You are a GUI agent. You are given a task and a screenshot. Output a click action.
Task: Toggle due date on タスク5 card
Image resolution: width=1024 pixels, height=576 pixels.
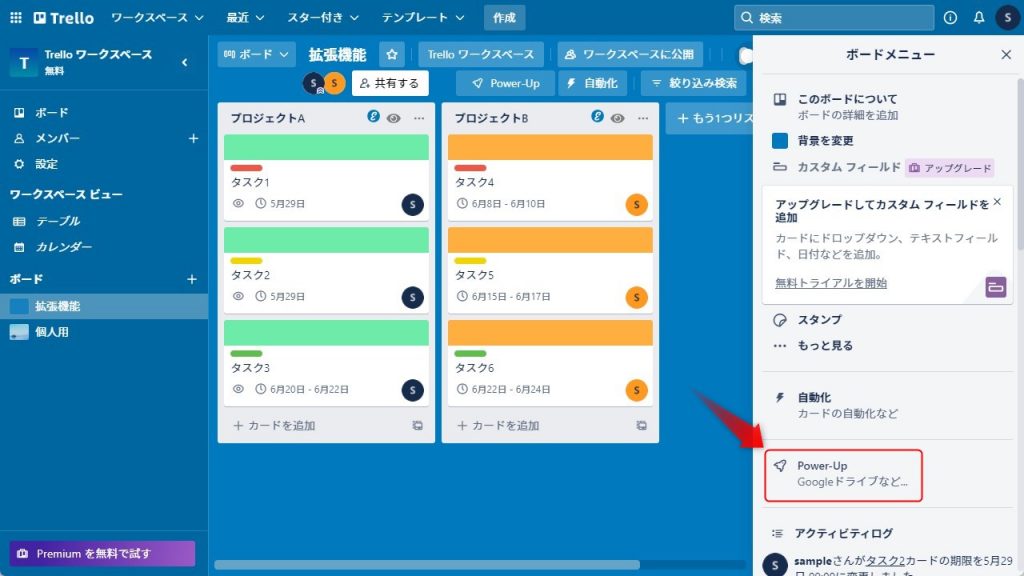(504, 296)
